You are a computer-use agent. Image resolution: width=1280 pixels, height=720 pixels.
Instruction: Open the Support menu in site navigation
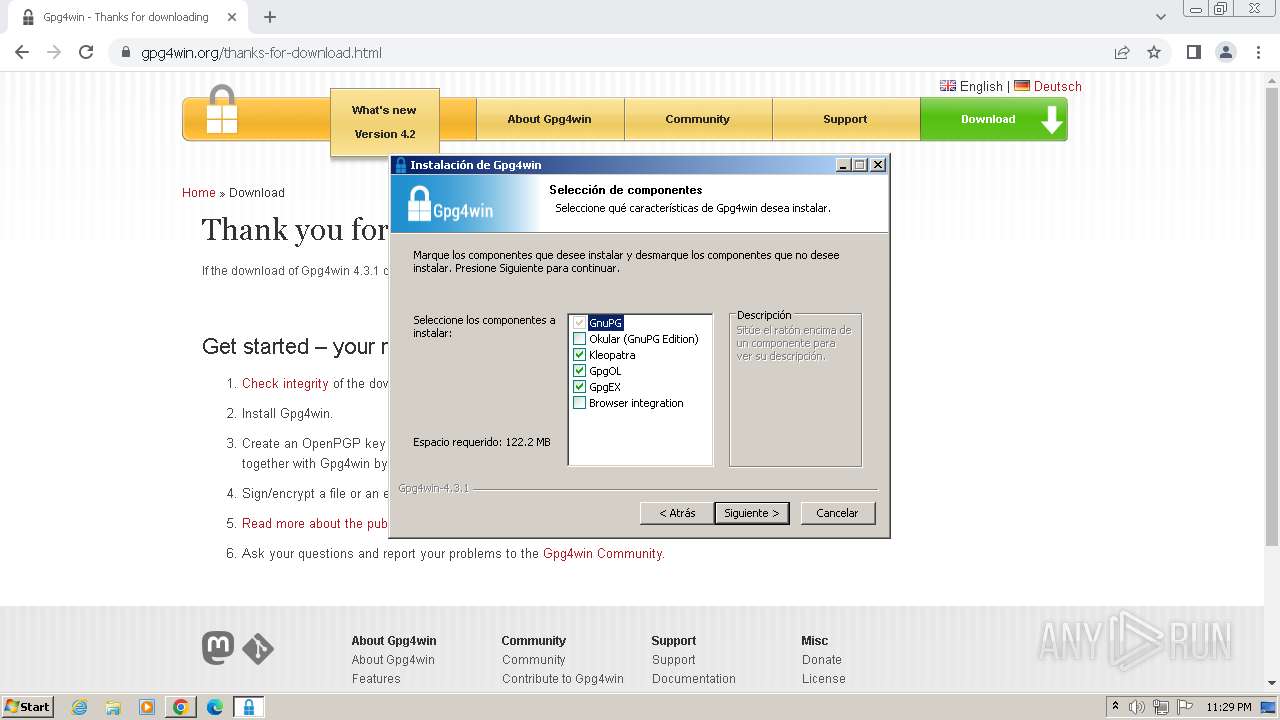coord(845,119)
